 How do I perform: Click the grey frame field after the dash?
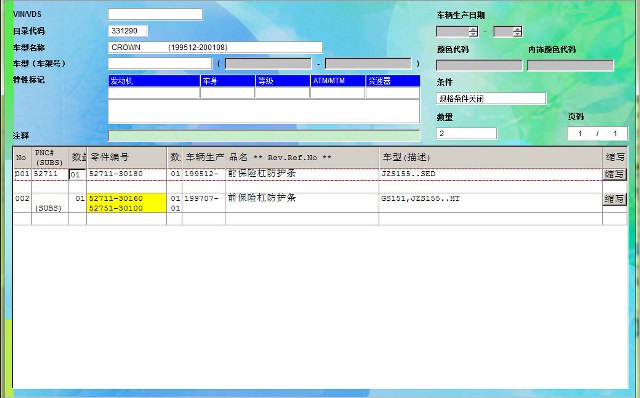pos(368,64)
